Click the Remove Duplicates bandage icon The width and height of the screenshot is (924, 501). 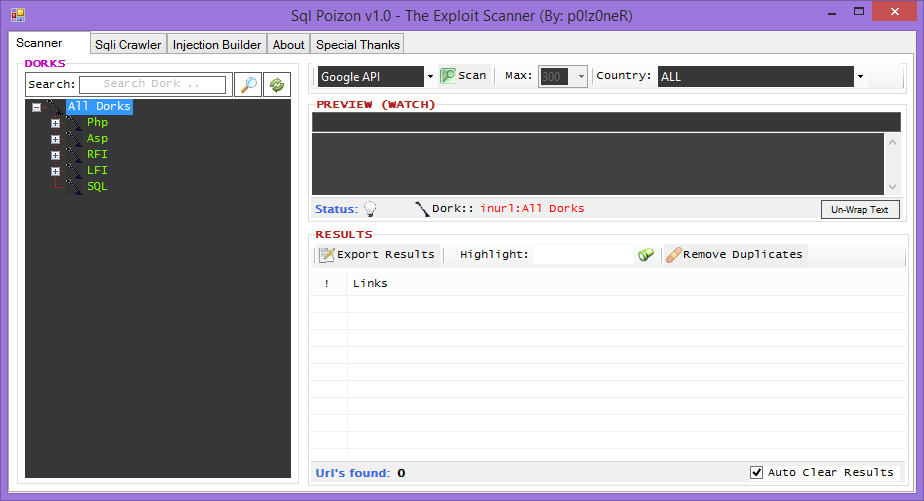674,255
